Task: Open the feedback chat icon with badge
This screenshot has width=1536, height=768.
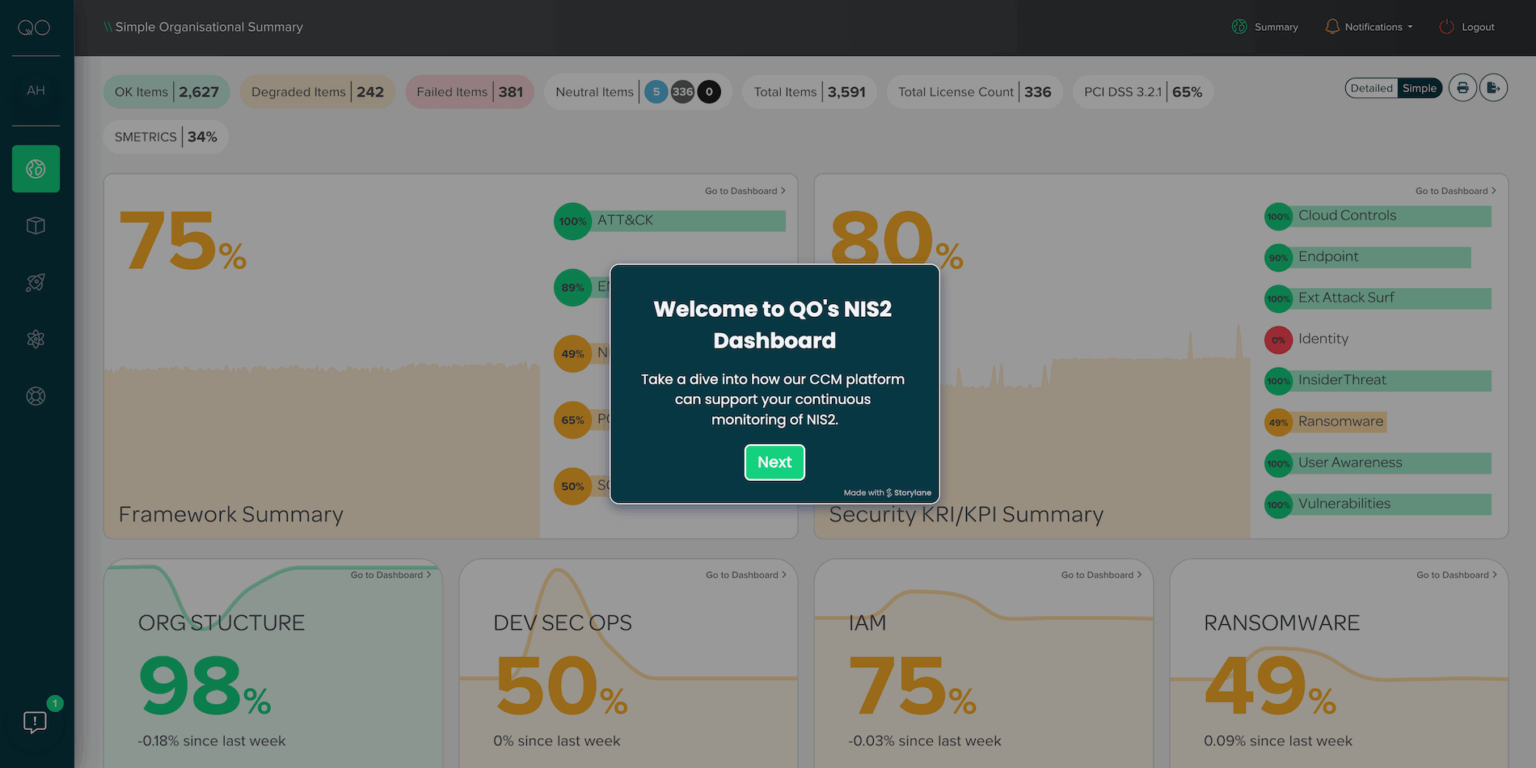Action: point(35,722)
